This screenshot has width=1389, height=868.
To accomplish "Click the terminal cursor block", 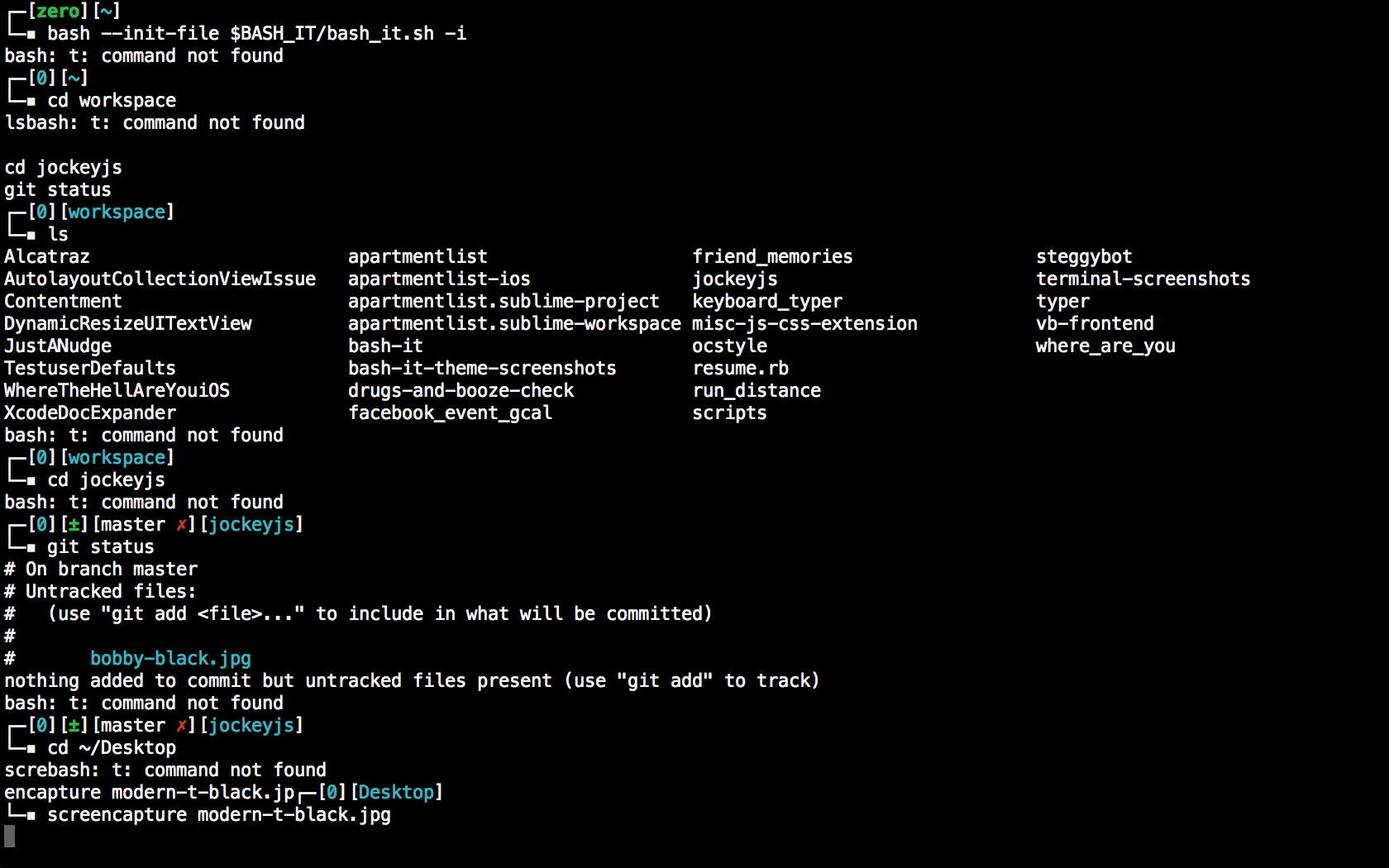I will coord(10,837).
